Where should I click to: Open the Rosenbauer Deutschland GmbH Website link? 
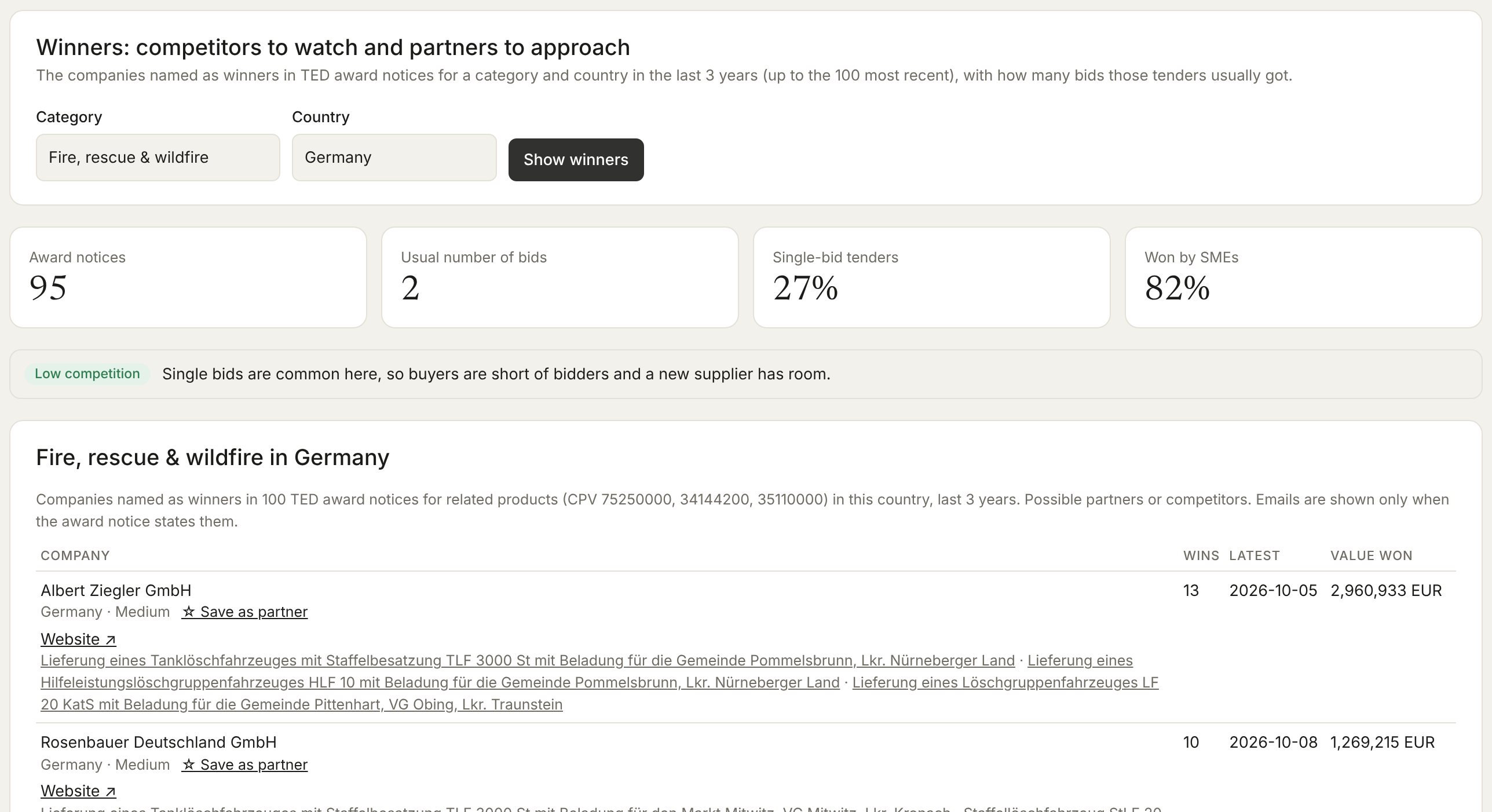click(78, 791)
